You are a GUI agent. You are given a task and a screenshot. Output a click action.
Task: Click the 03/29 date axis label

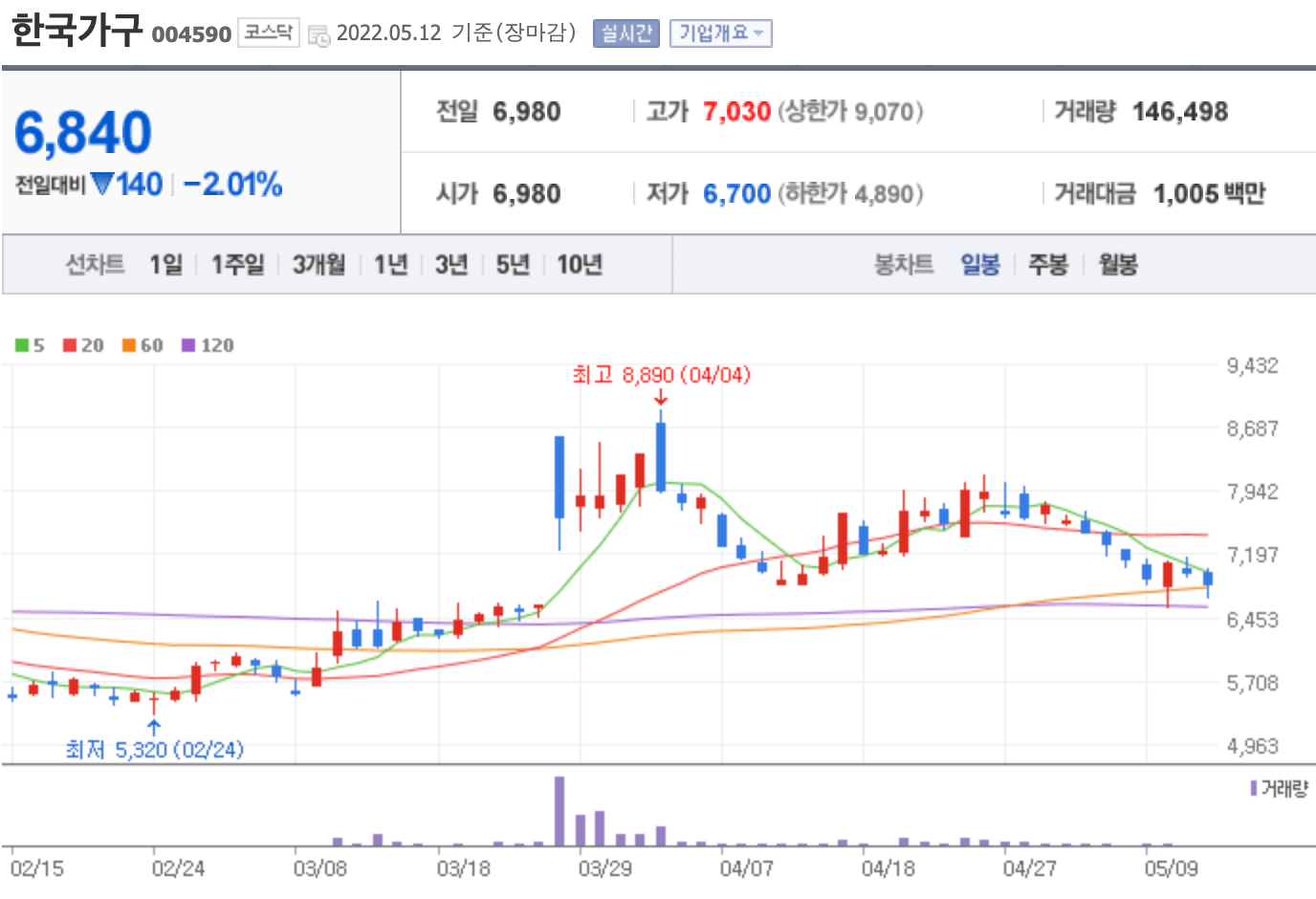click(x=604, y=868)
